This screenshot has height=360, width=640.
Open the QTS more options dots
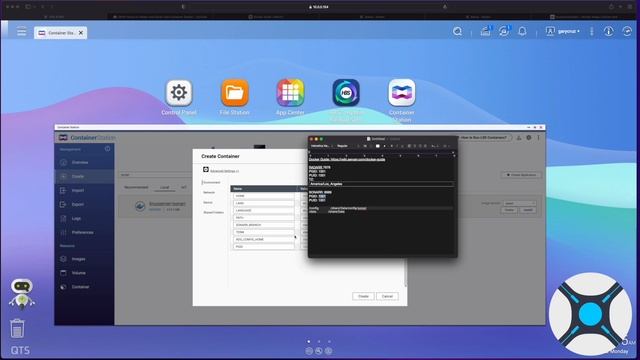[591, 31]
